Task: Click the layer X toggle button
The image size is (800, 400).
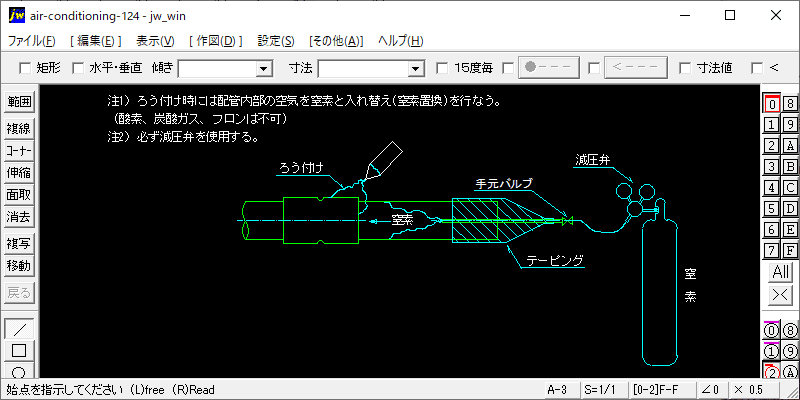Action: 781,294
